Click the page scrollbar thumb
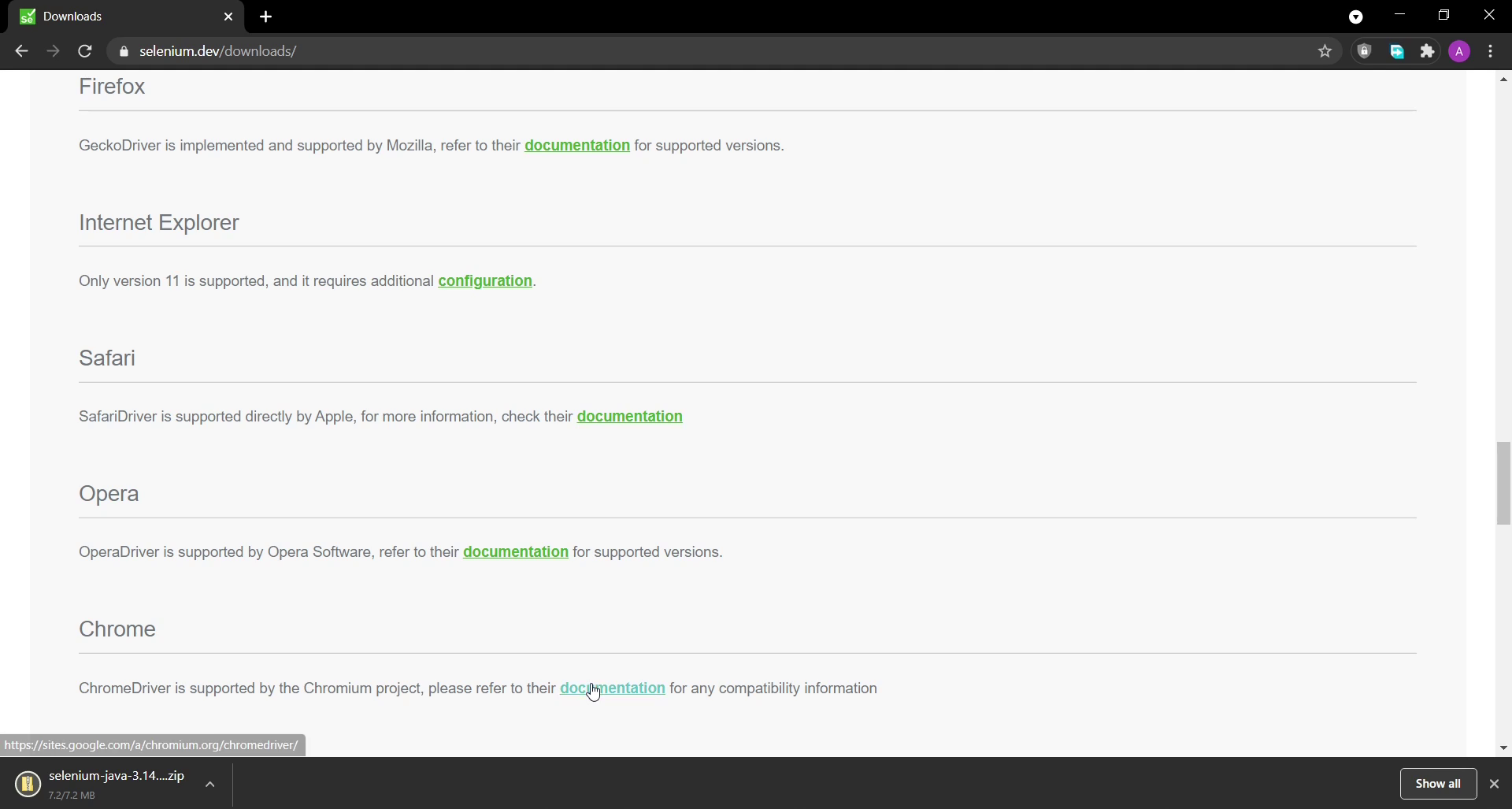The height and width of the screenshot is (809, 1512). tap(1503, 484)
